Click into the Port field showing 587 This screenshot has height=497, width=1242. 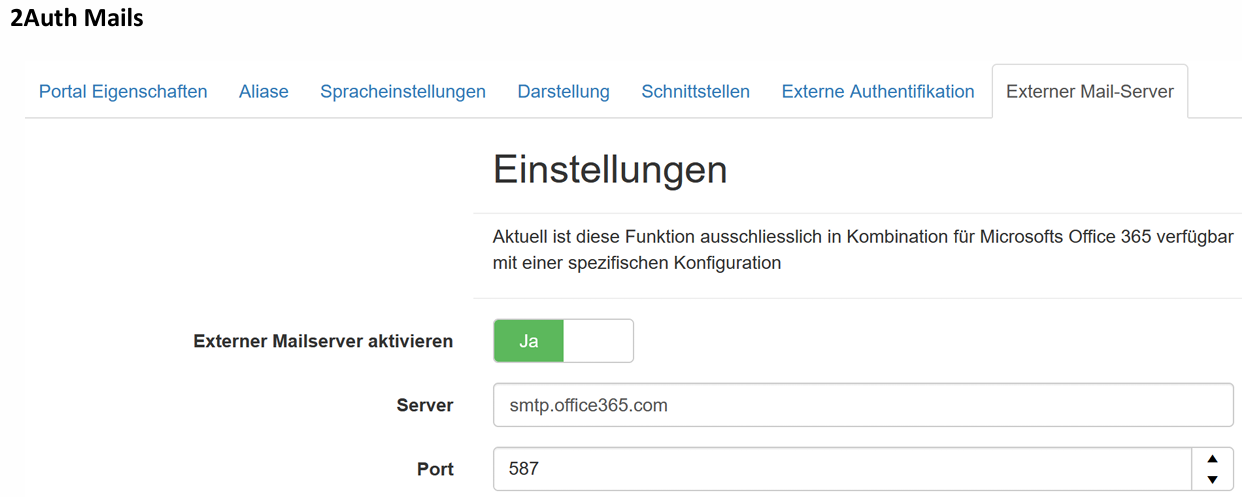click(x=842, y=468)
